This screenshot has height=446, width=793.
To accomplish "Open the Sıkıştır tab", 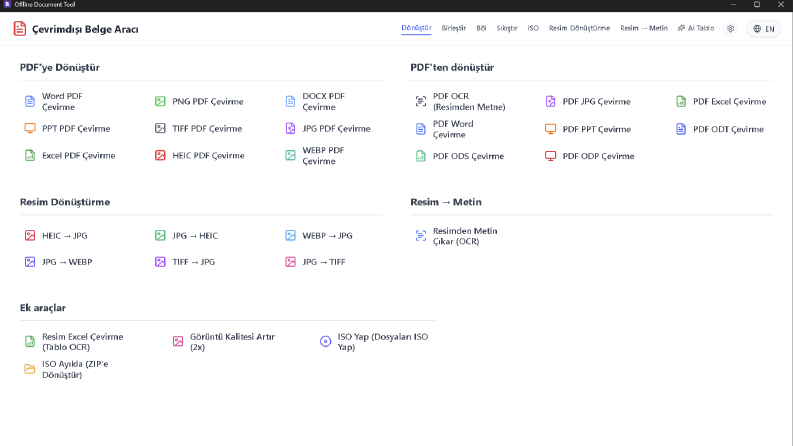I will [507, 28].
